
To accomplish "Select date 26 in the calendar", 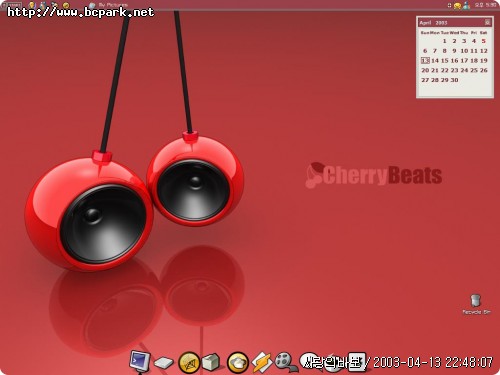I will point(484,70).
